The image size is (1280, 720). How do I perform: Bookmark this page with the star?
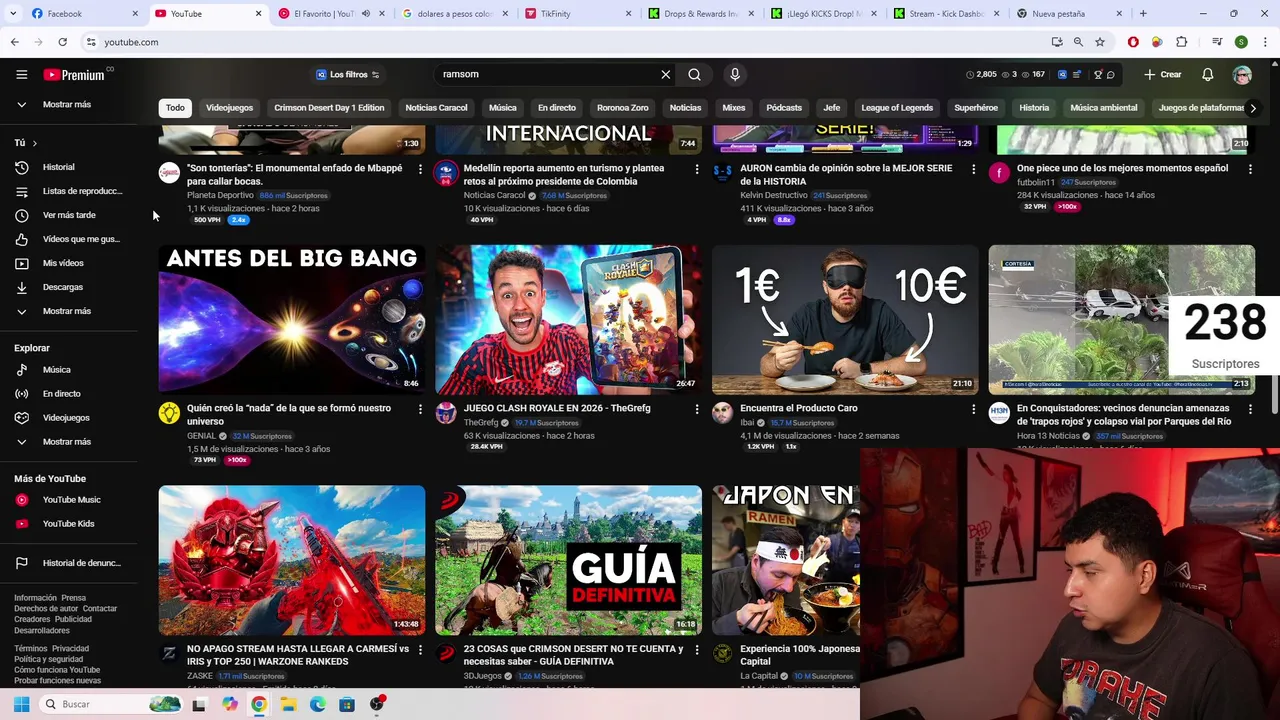point(1100,42)
